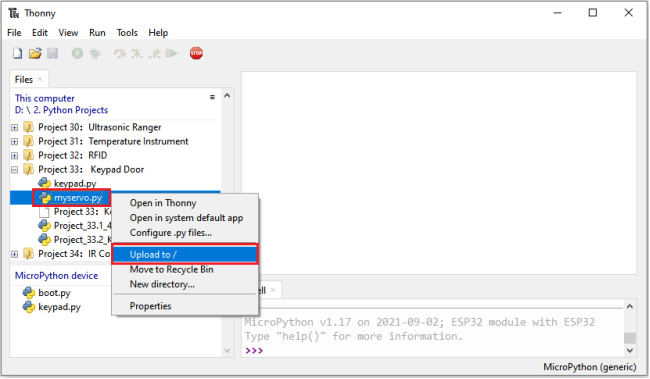Choose Configure .py files... option
Screen dimensions: 650x379
185,233
